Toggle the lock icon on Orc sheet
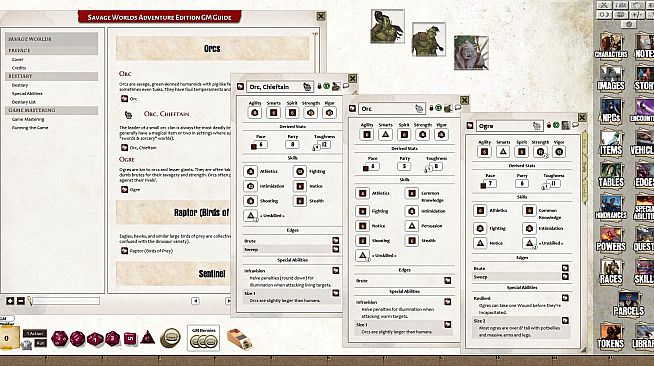654x366 pixels. point(431,108)
